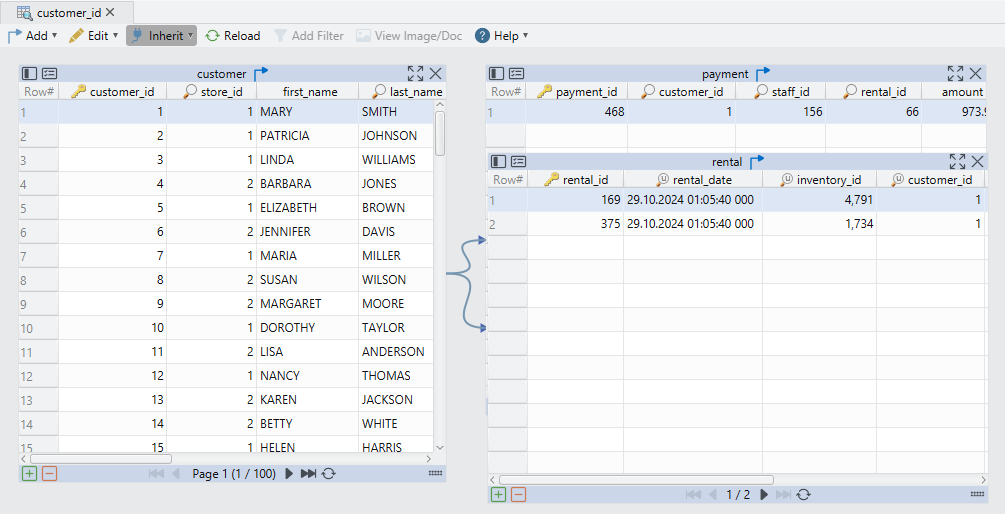This screenshot has width=1005, height=514.
Task: Click the rental_id column header in payment table
Action: [874, 92]
